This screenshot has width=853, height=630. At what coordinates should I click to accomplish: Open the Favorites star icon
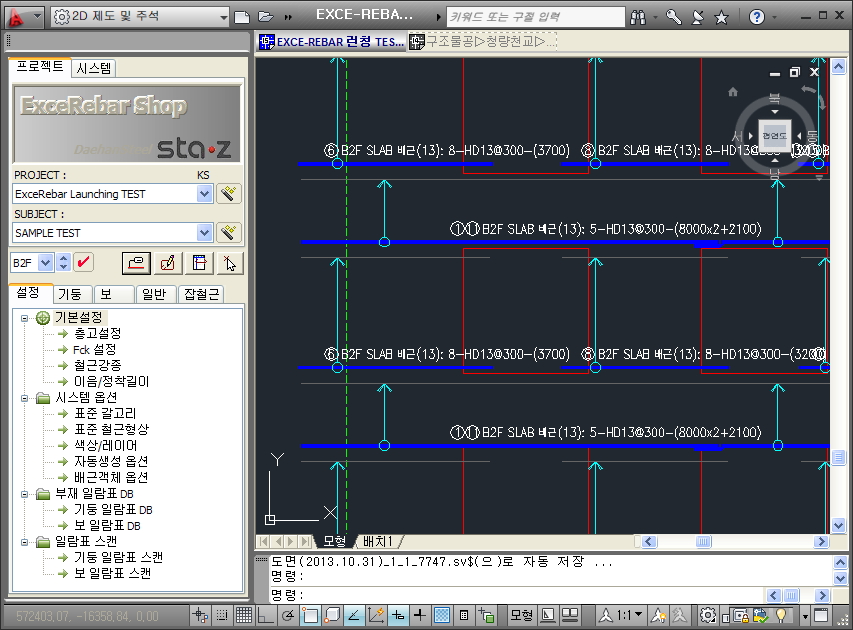721,17
